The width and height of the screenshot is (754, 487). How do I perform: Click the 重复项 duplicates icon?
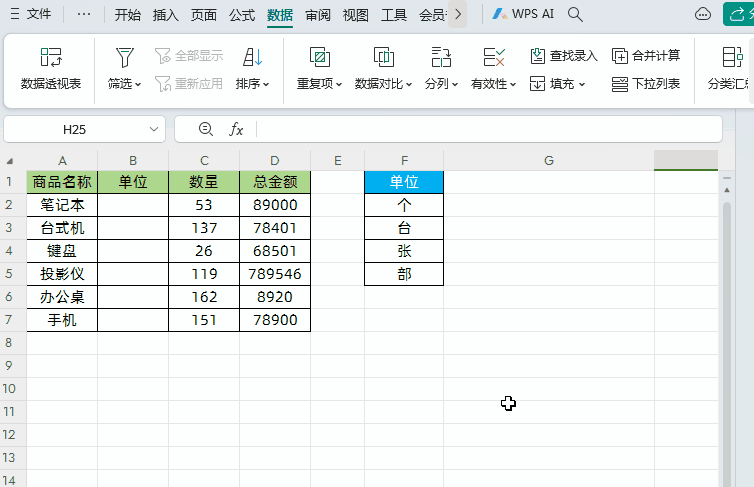click(x=320, y=57)
